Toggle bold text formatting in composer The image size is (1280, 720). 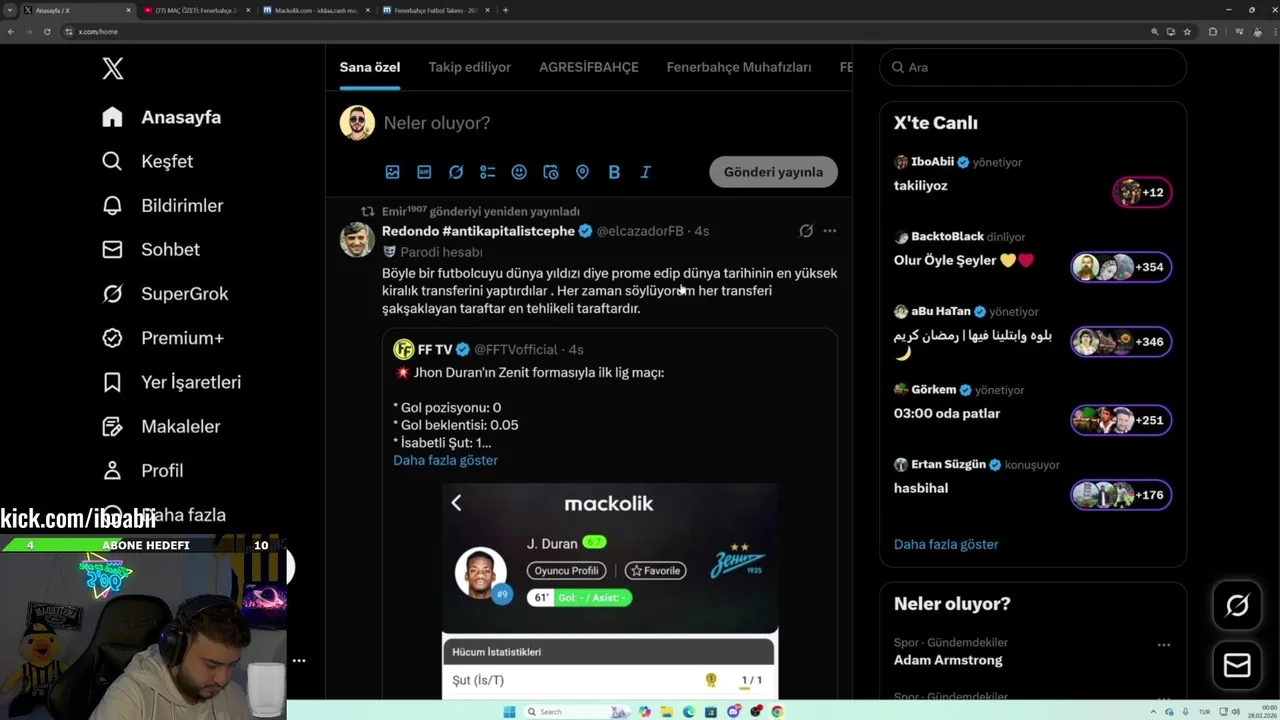(614, 172)
